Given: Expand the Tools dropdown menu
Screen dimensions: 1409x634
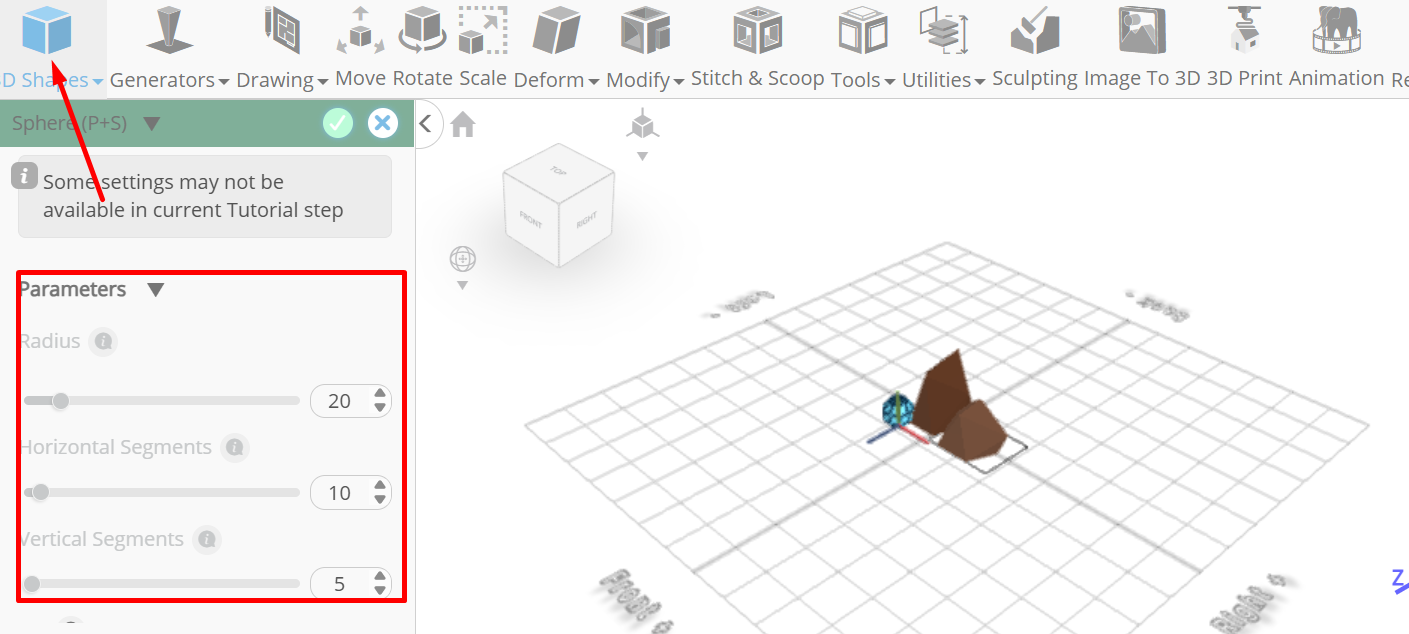Looking at the screenshot, I should (889, 82).
